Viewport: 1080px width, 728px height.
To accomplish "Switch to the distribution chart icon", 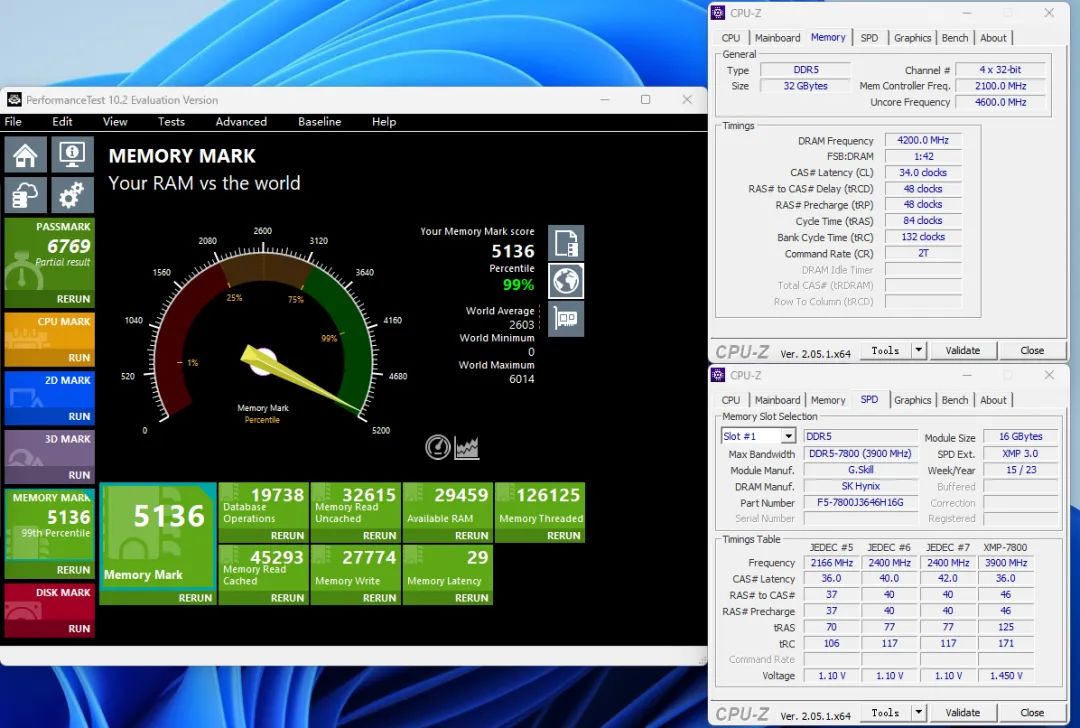I will pyautogui.click(x=467, y=447).
